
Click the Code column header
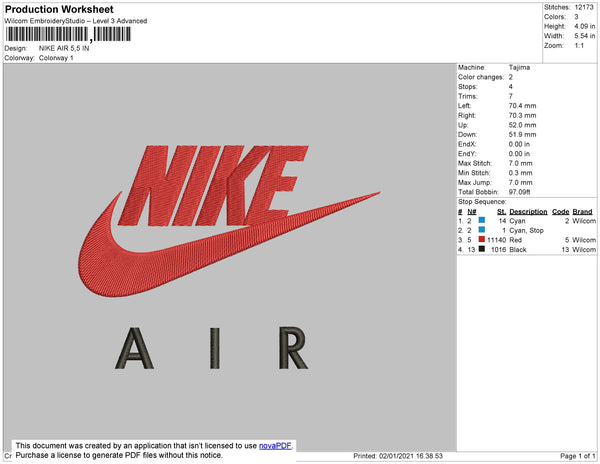pyautogui.click(x=560, y=212)
